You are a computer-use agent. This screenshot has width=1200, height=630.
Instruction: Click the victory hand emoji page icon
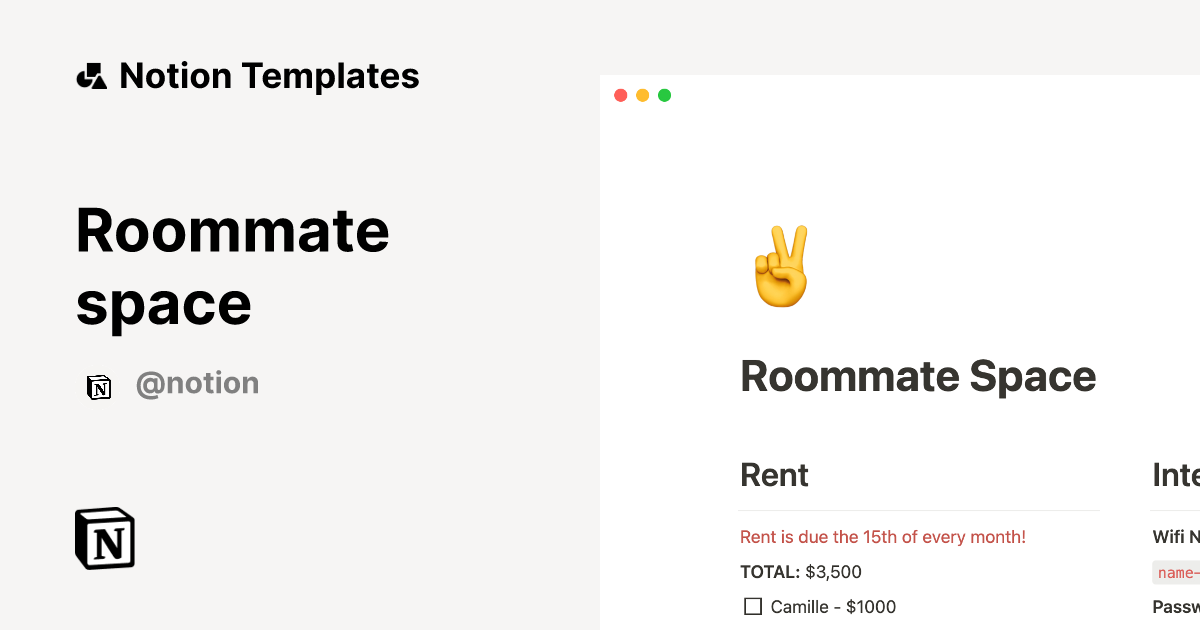[781, 267]
